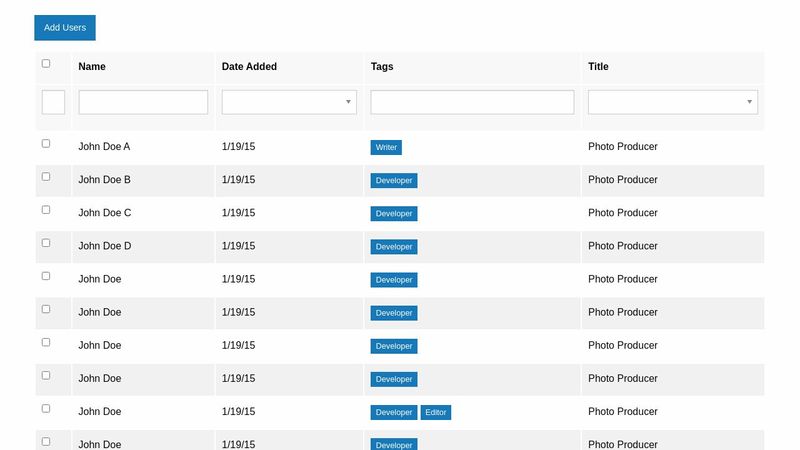This screenshot has width=800, height=450.
Task: Focus the Name filter text field
Action: [x=143, y=102]
